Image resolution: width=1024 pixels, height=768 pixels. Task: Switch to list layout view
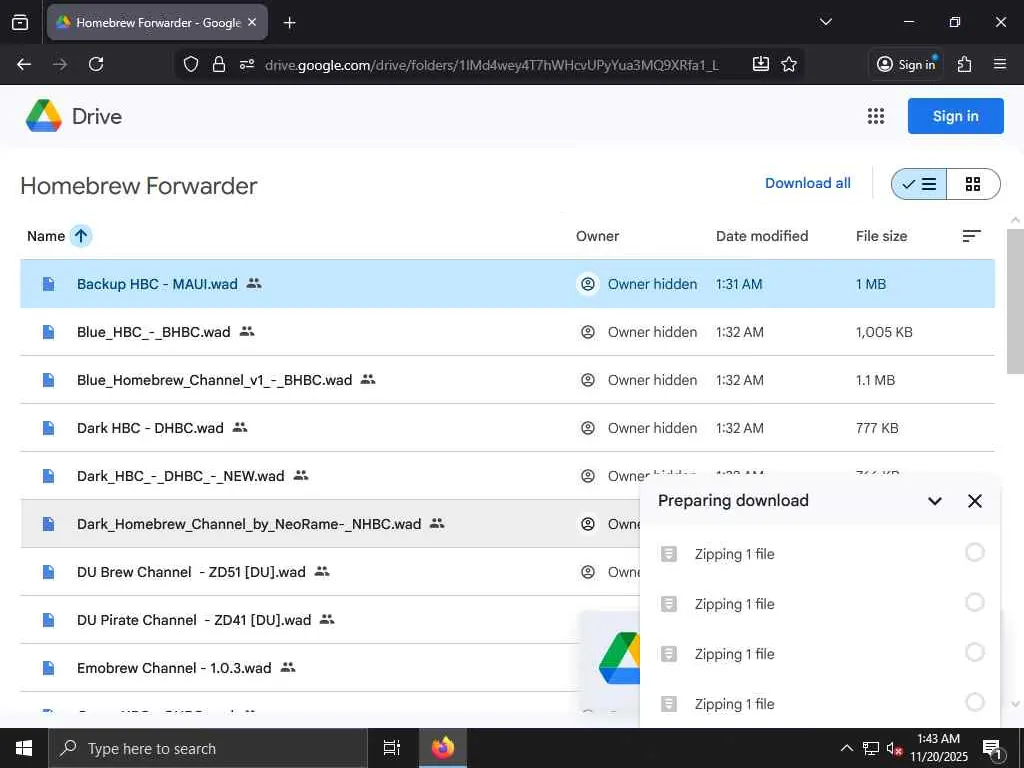tap(919, 184)
